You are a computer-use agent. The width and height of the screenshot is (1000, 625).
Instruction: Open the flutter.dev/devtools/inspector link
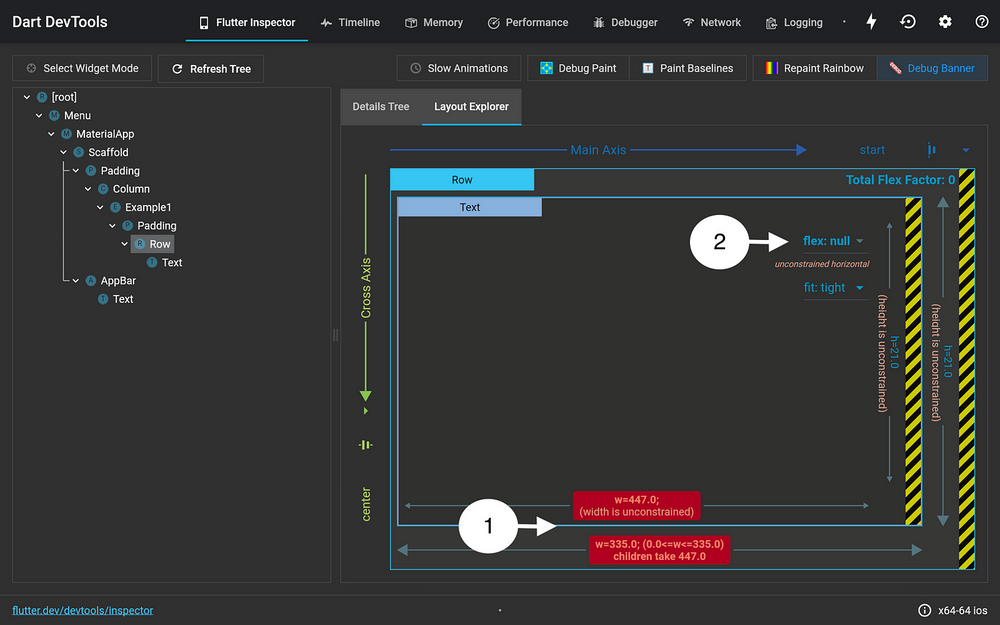point(82,610)
